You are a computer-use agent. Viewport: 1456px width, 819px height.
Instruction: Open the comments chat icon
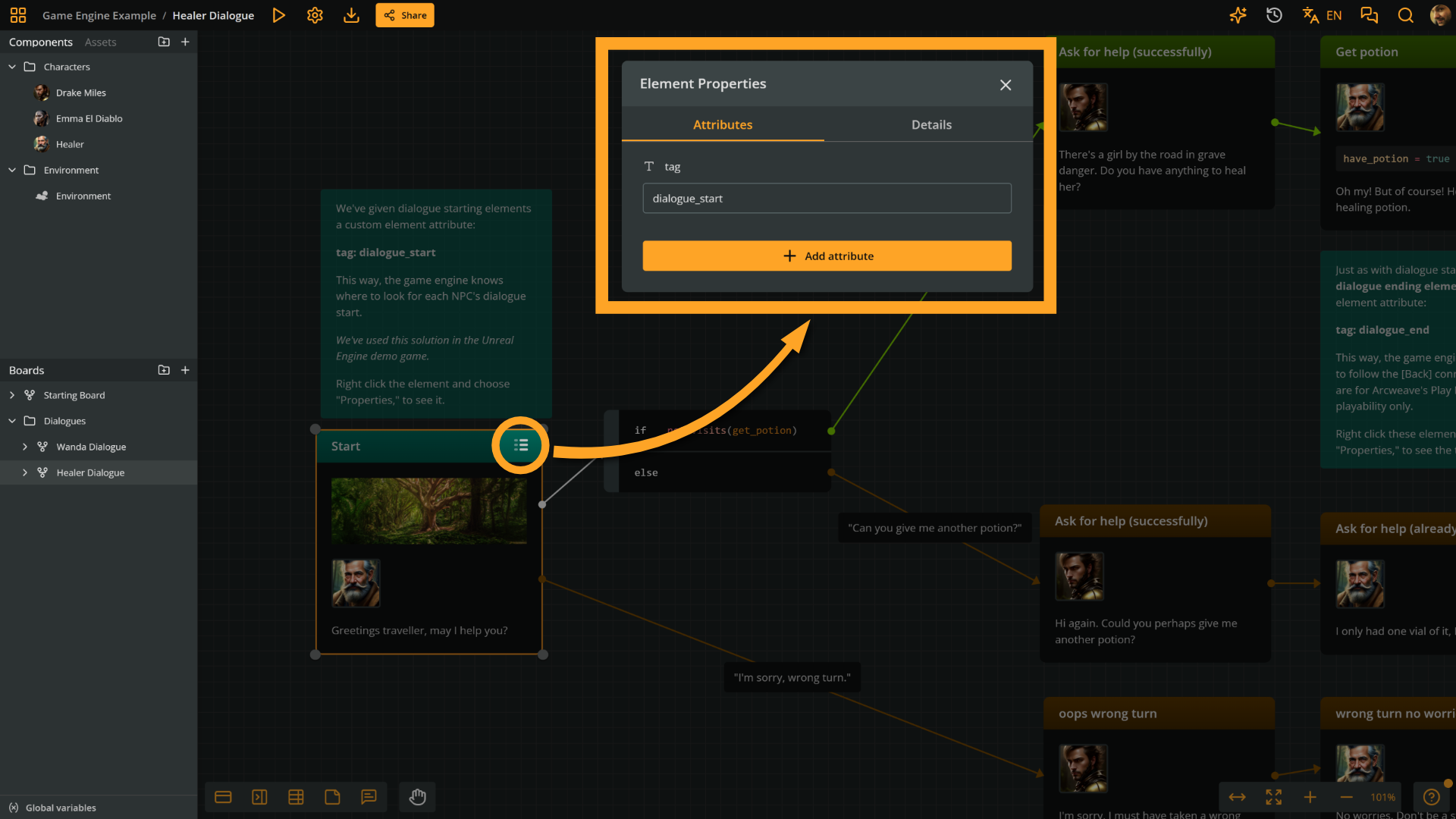1369,15
